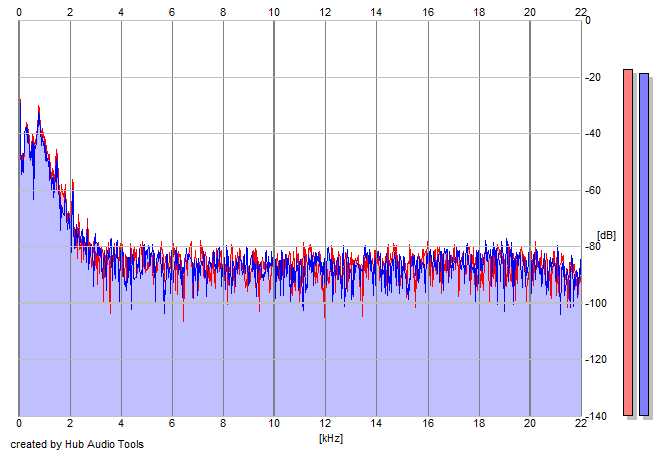
Task: Click the -100 dB scale value
Action: 595,303
